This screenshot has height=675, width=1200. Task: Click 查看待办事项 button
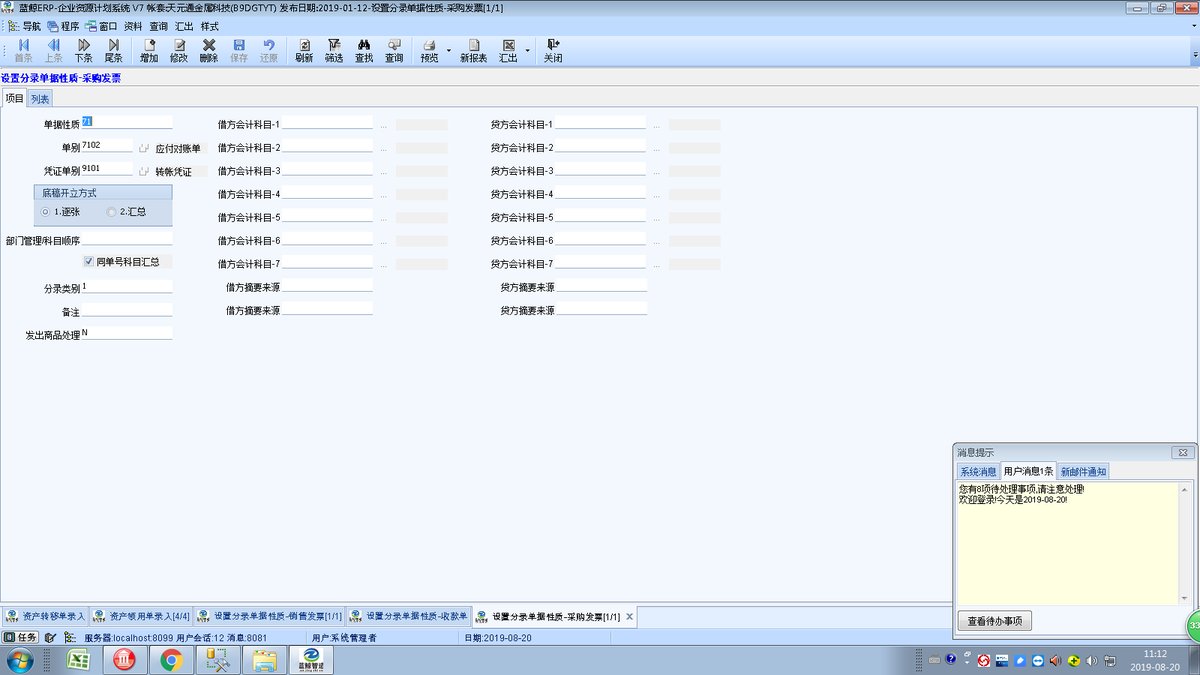coord(995,621)
